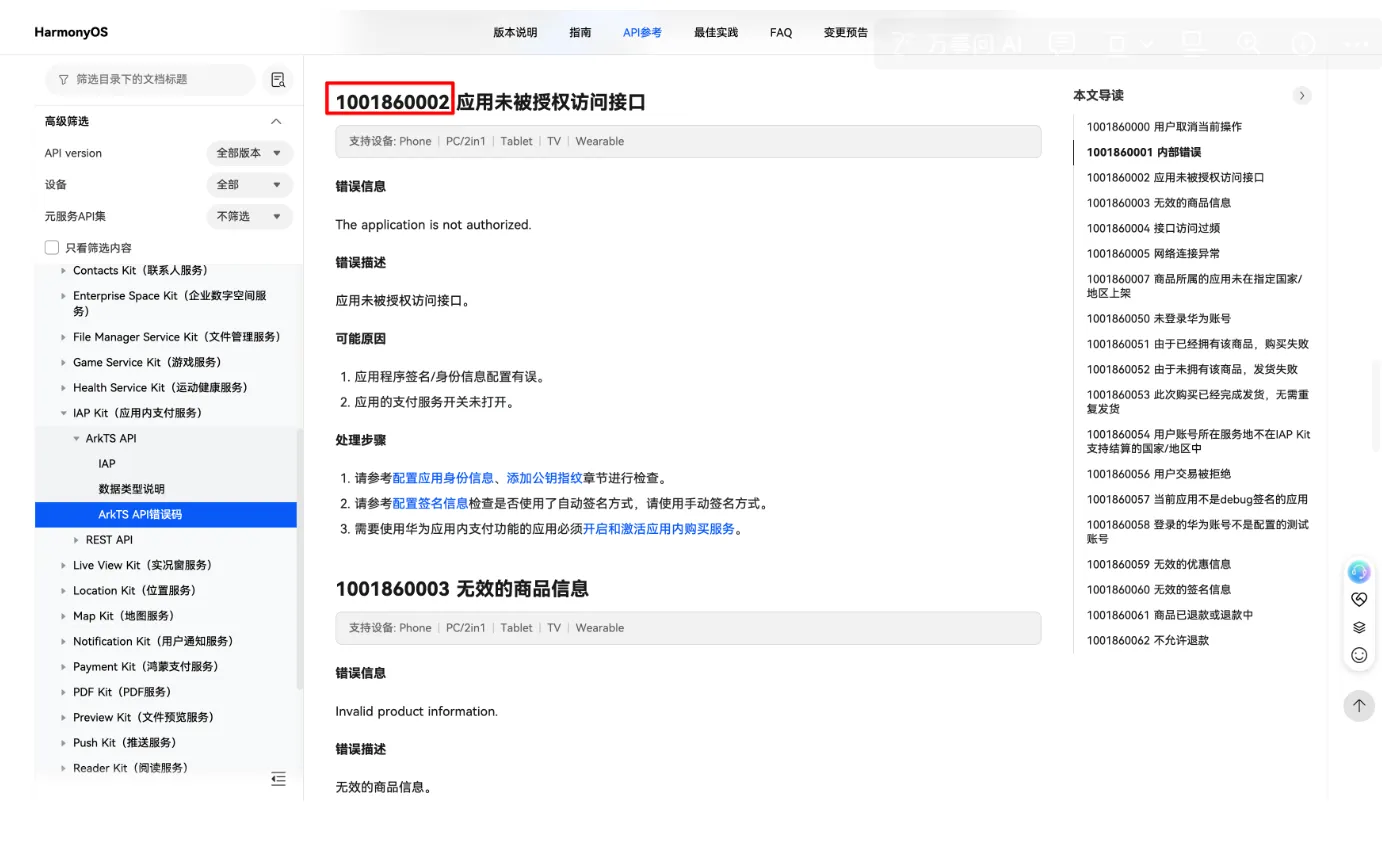The image size is (1382, 848).
Task: Open the 设备 全部 dropdown
Action: pyautogui.click(x=250, y=185)
